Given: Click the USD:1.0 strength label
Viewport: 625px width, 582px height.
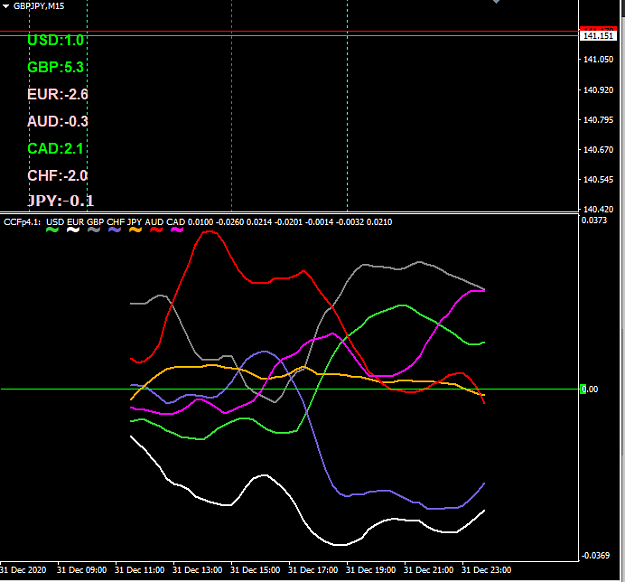Looking at the screenshot, I should click(55, 40).
